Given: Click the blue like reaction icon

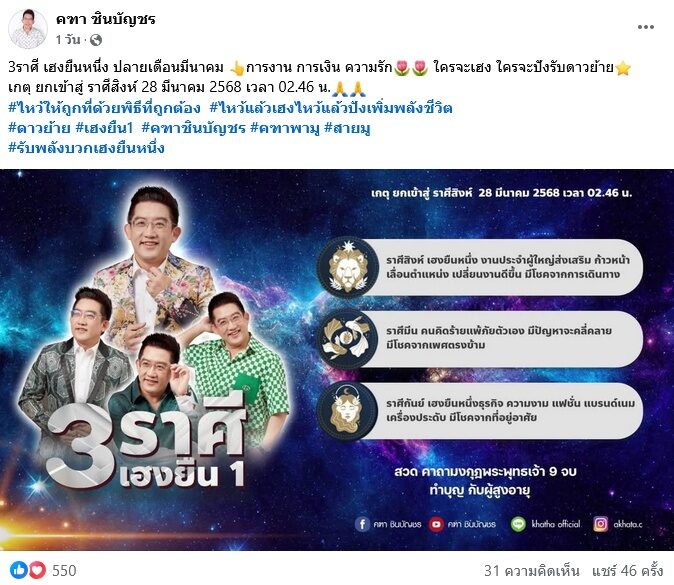Looking at the screenshot, I should coord(18,570).
